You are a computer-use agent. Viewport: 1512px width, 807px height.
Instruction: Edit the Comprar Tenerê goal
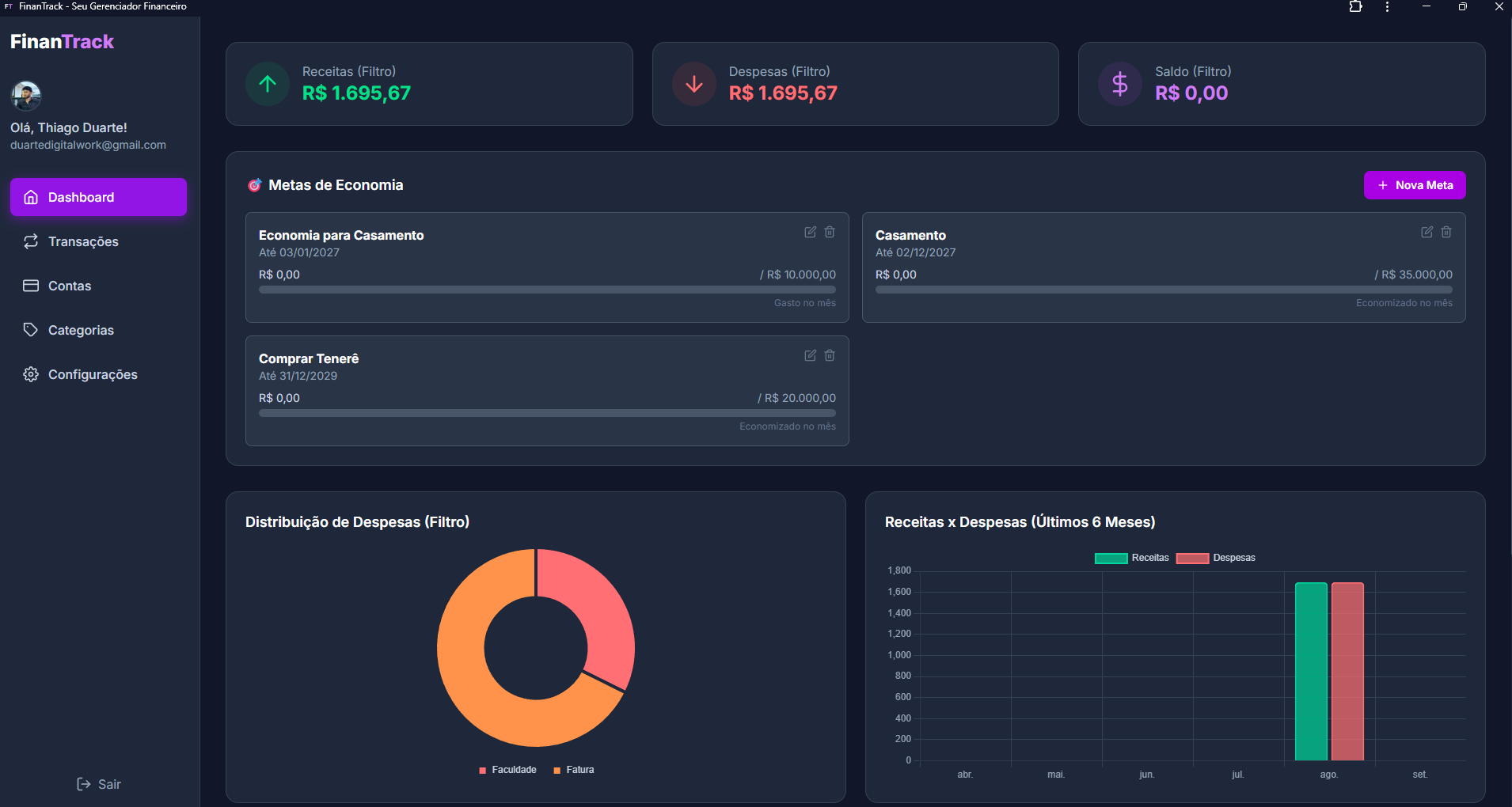(810, 355)
